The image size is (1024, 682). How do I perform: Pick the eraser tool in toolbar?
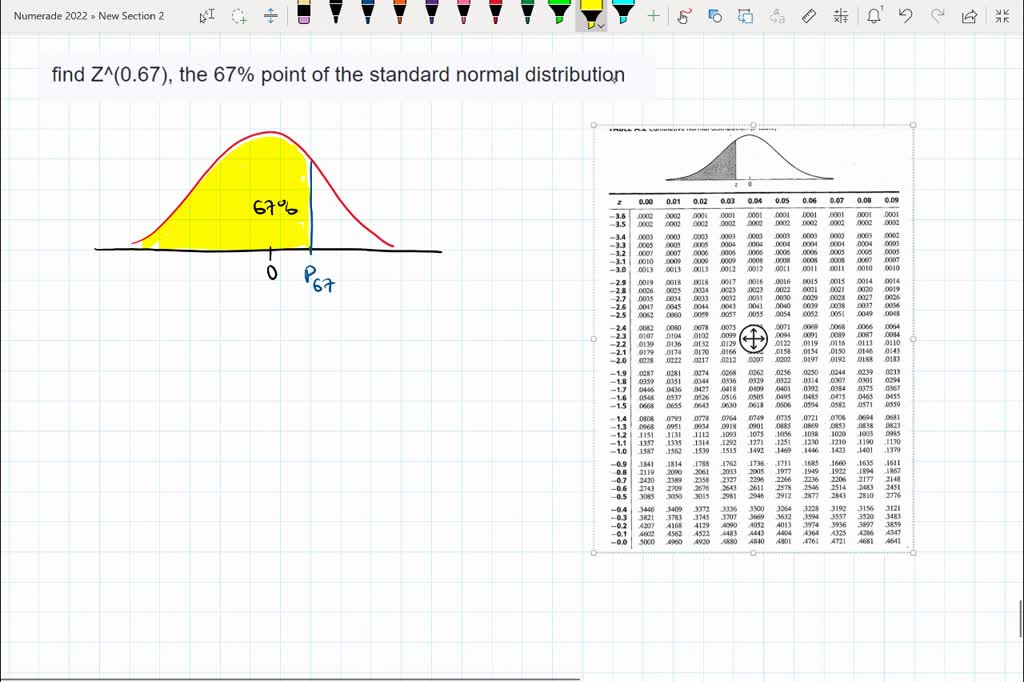click(304, 14)
